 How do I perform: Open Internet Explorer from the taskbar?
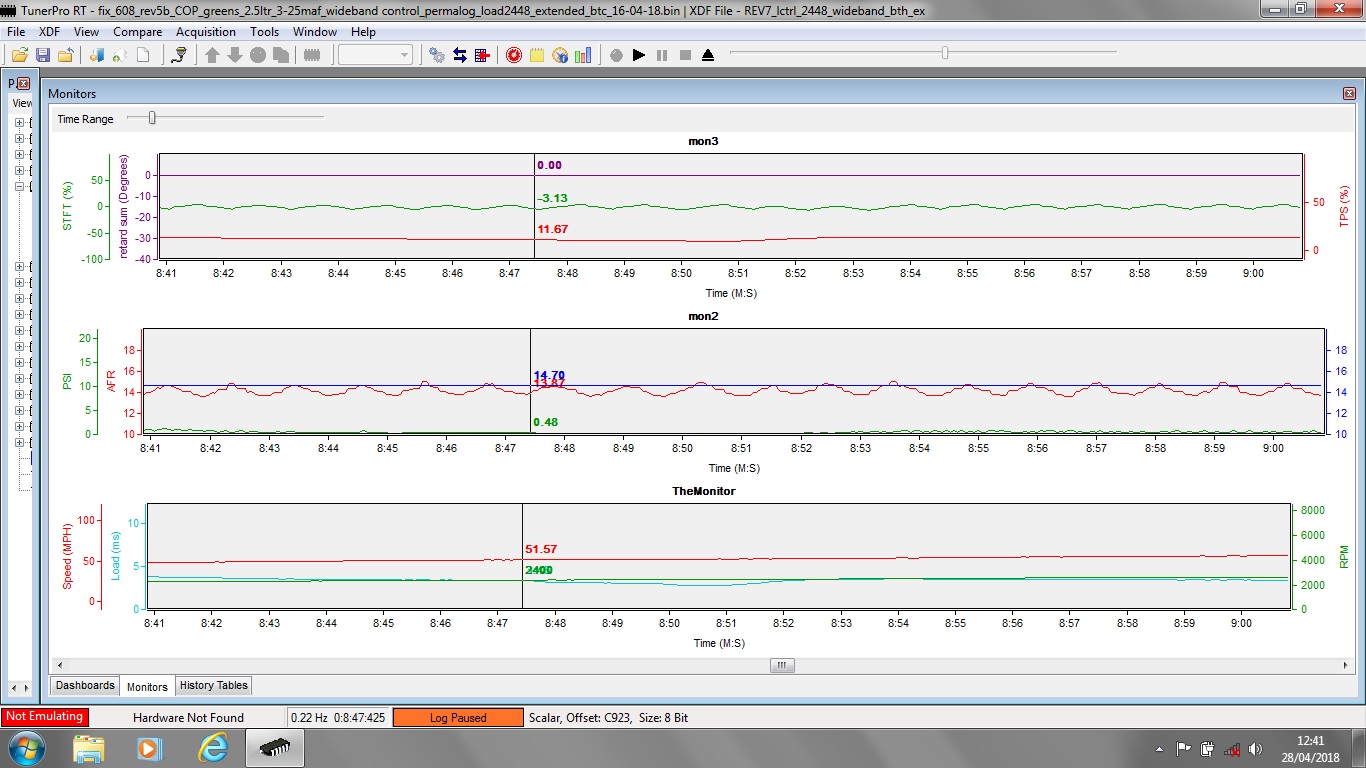coord(212,748)
